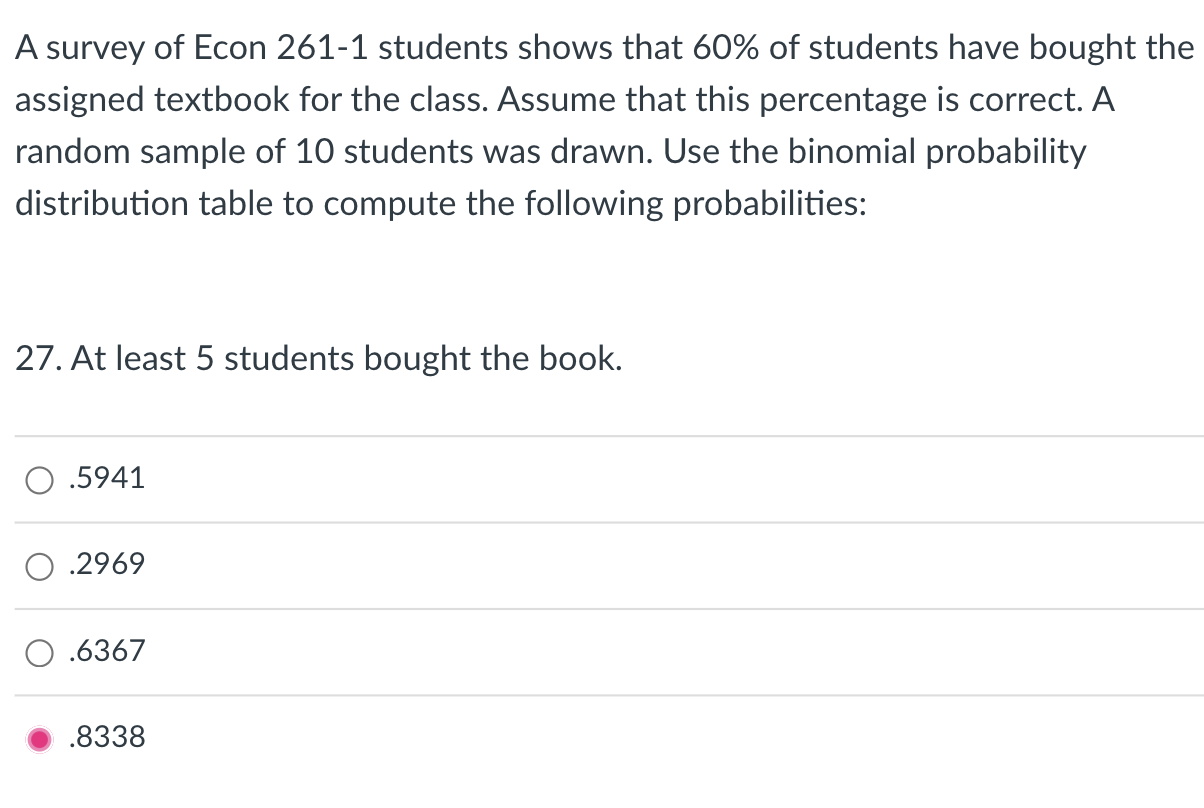
Task: Click the radio button next to .5941
Action: [x=38, y=480]
